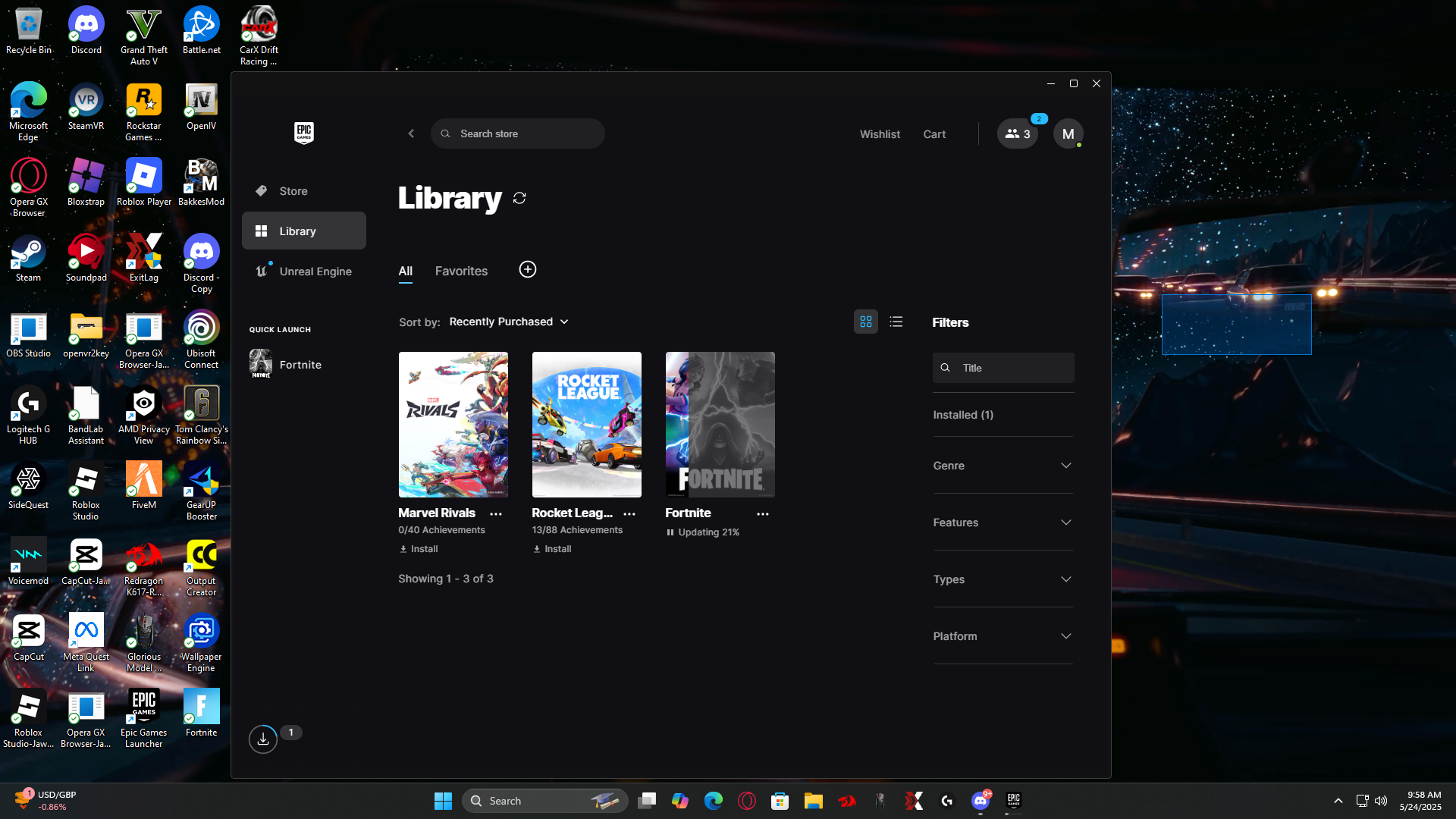Open the downloads queue icon
Image resolution: width=1456 pixels, height=819 pixels.
pyautogui.click(x=263, y=739)
